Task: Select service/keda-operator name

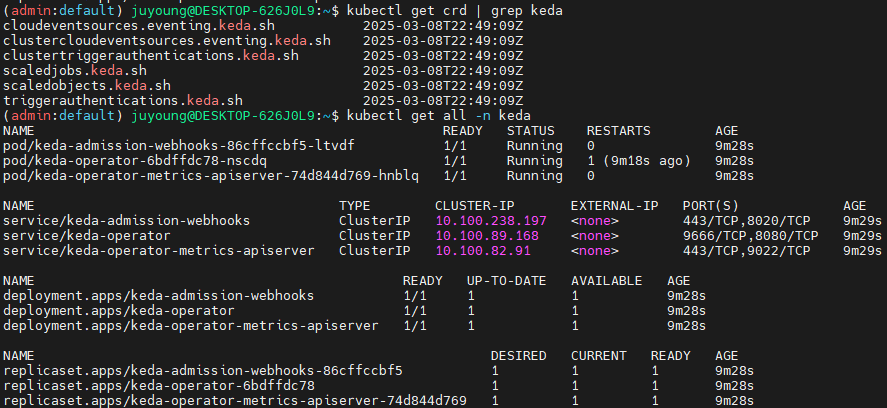Action: [x=87, y=235]
